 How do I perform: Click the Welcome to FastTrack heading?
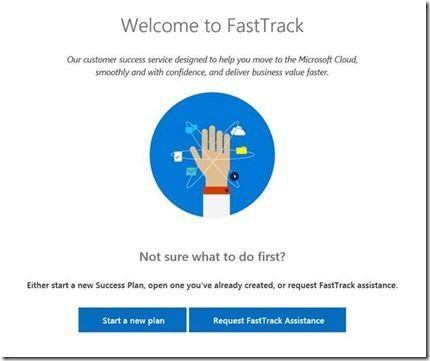tap(212, 25)
